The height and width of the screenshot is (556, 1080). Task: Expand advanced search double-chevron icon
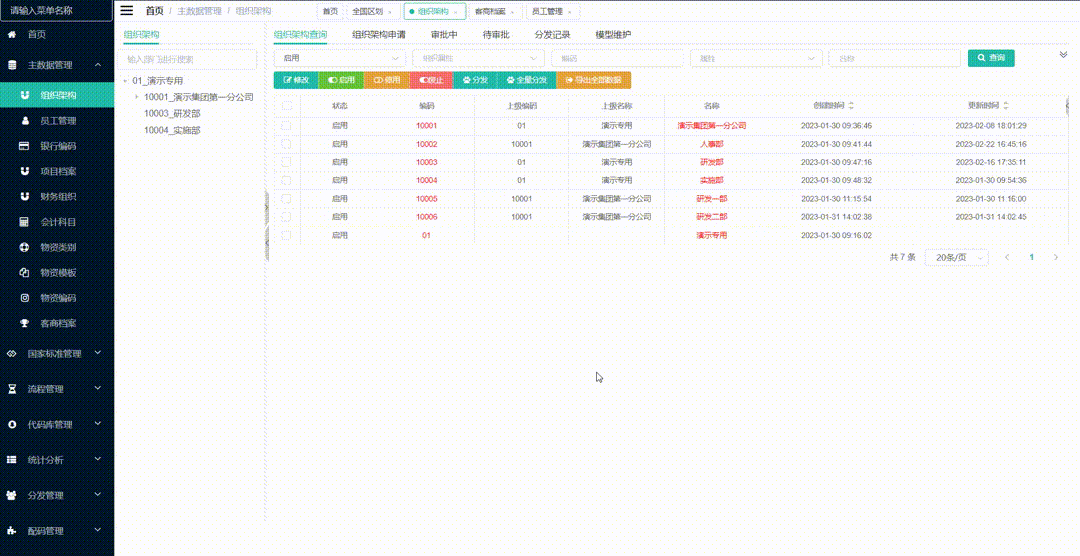pyautogui.click(x=1063, y=55)
